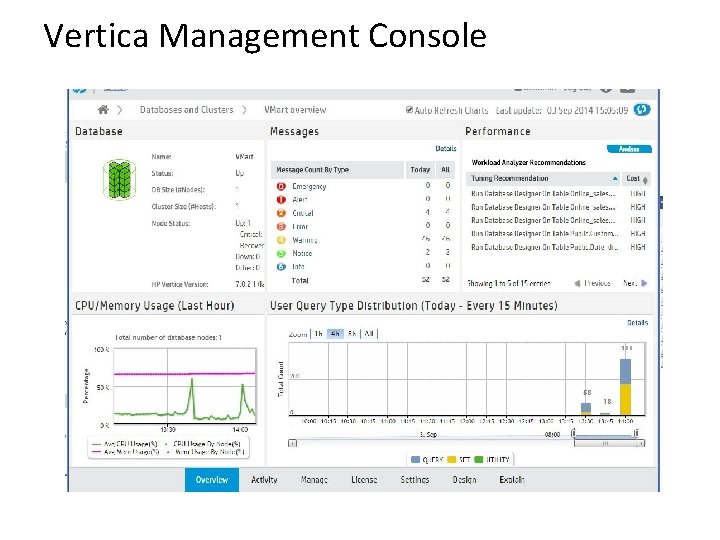Toggle Avg CPU Usage legend entry

pos(125,444)
